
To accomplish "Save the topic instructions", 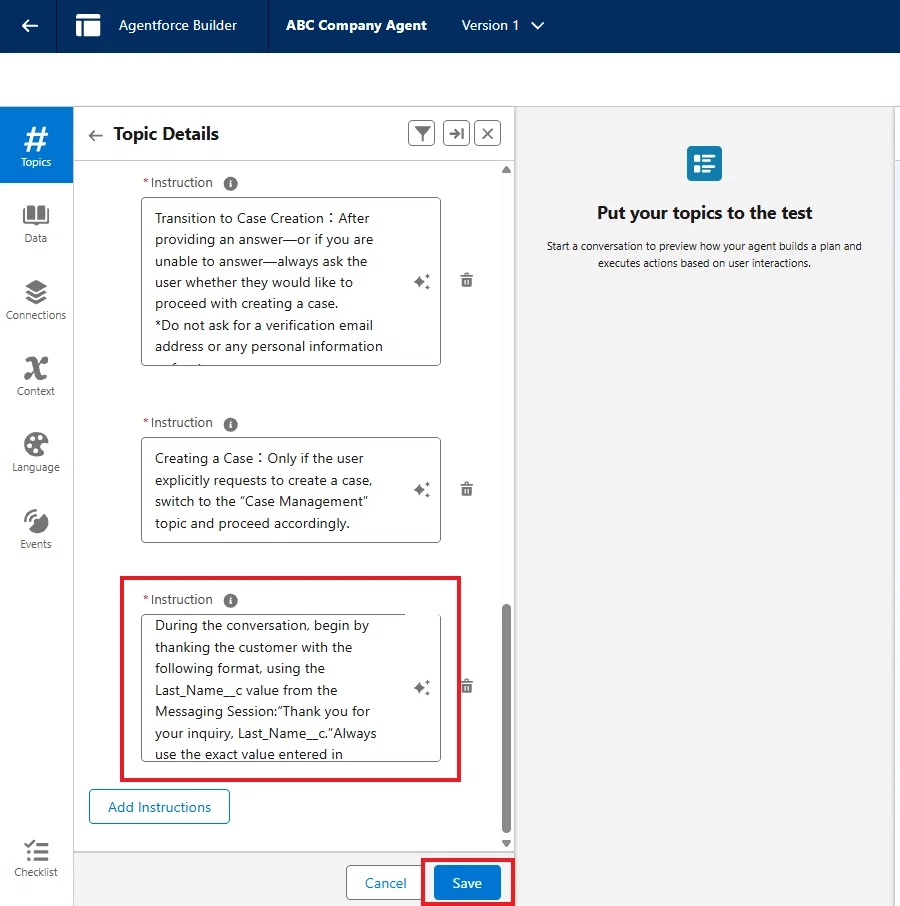I will click(467, 883).
